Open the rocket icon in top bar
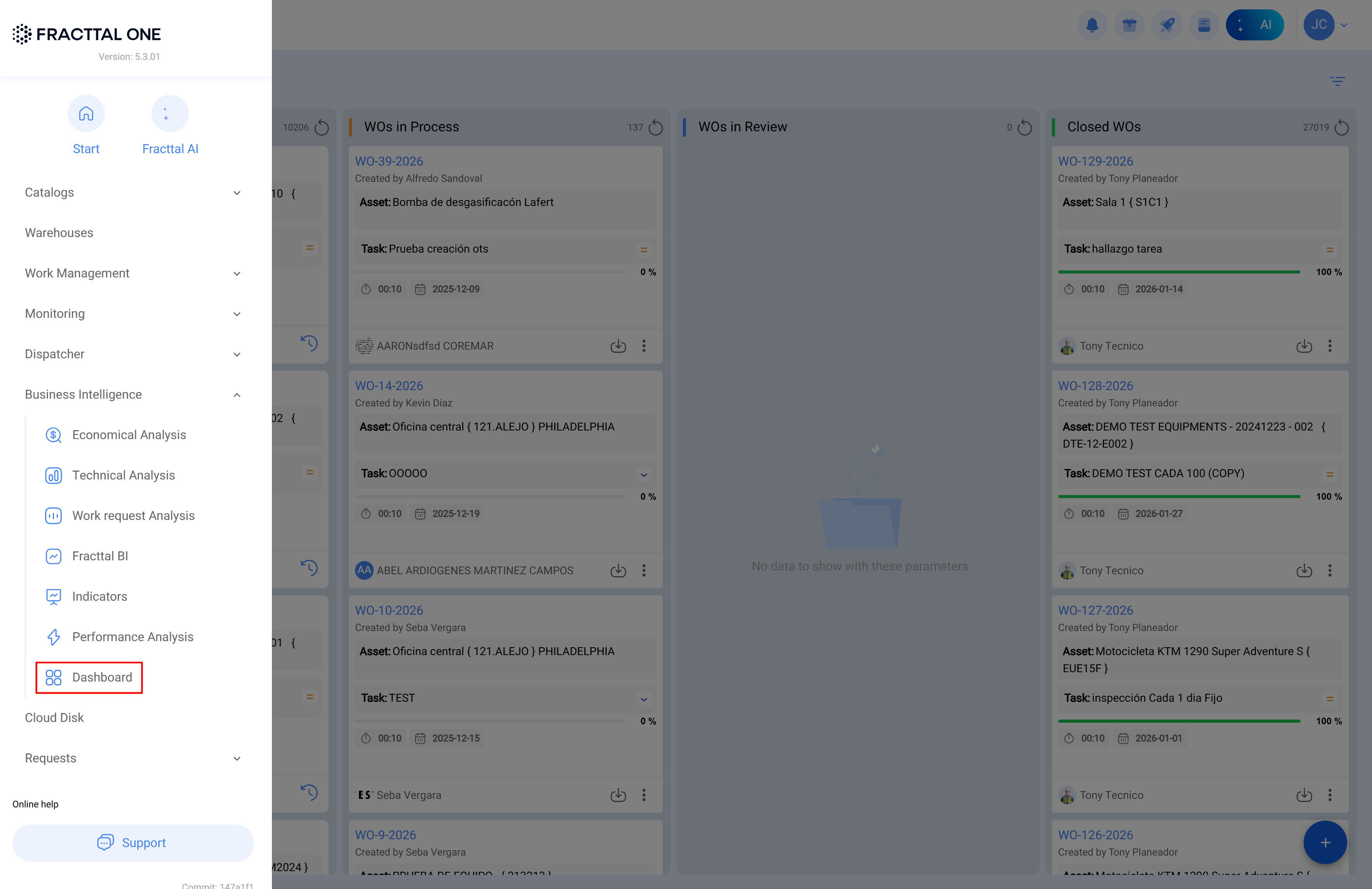This screenshot has width=1372, height=889. pyautogui.click(x=1167, y=25)
